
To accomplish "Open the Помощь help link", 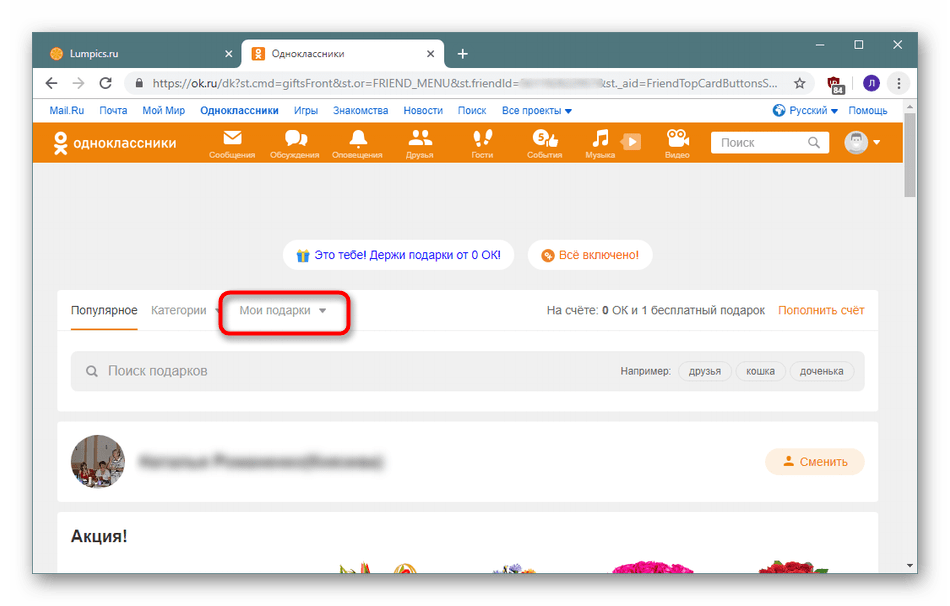I will (x=868, y=110).
